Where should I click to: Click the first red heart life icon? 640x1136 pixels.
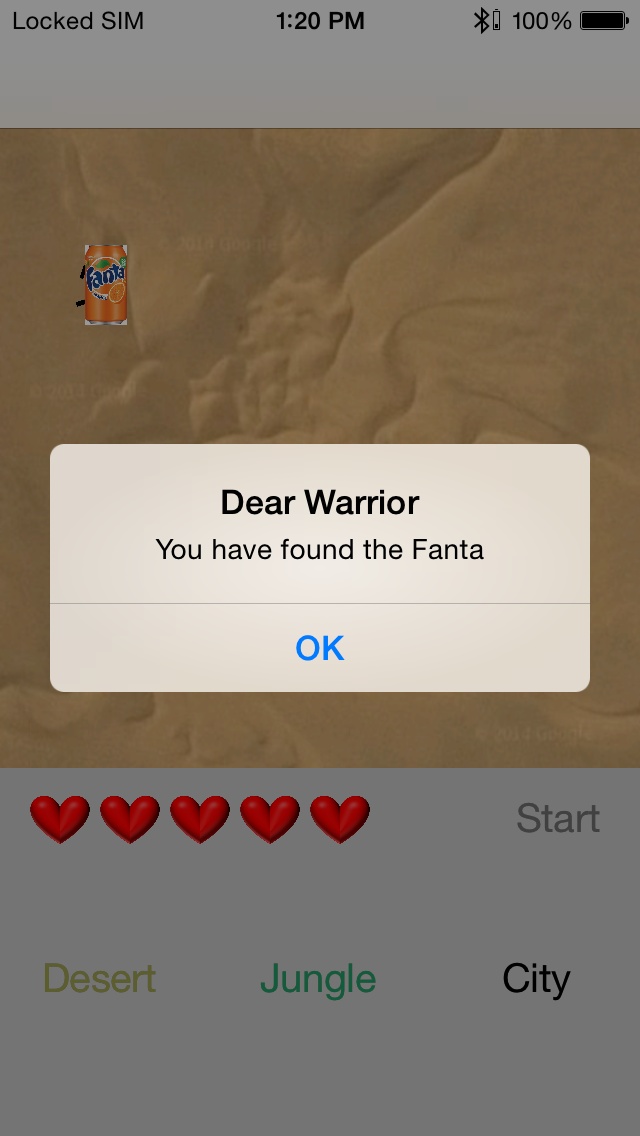pyautogui.click(x=60, y=819)
